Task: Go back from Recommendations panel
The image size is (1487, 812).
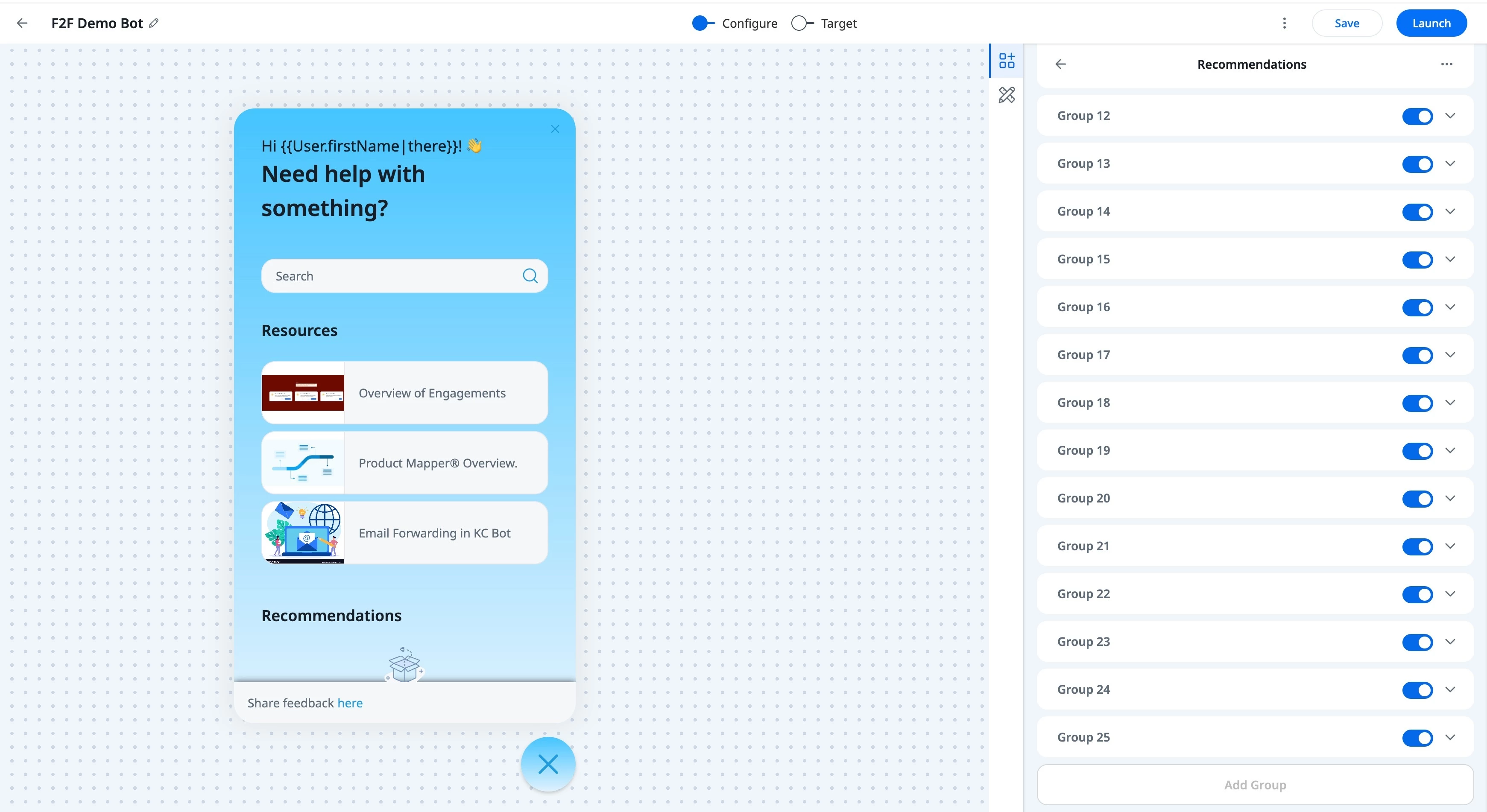Action: coord(1061,64)
